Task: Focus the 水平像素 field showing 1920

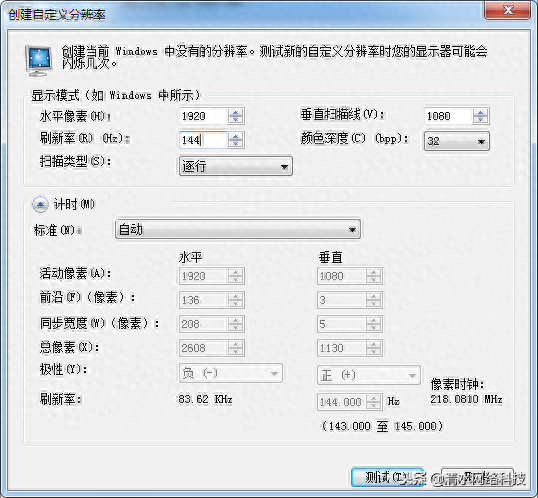Action: 203,116
